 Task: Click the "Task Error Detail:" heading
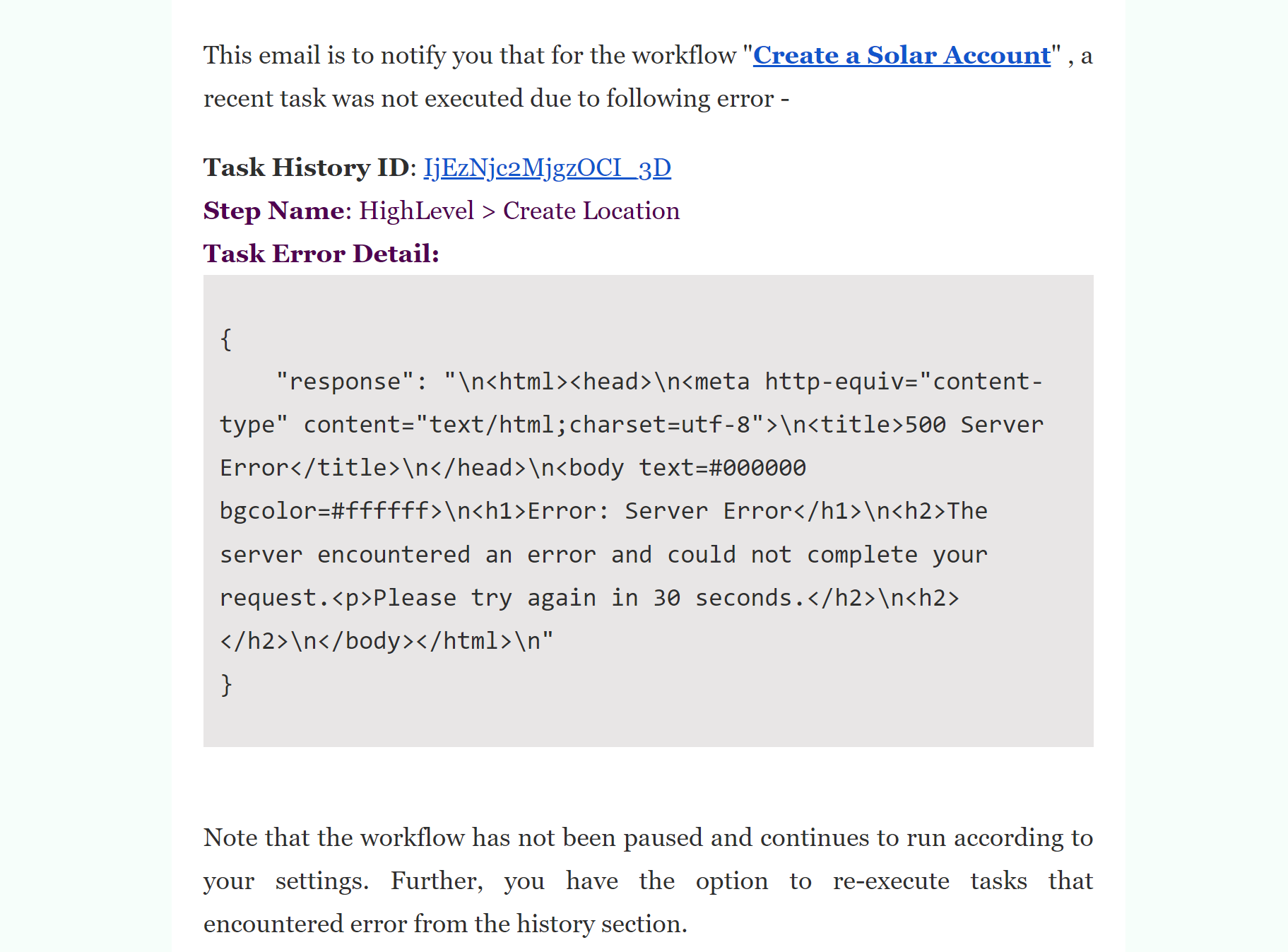click(x=321, y=254)
